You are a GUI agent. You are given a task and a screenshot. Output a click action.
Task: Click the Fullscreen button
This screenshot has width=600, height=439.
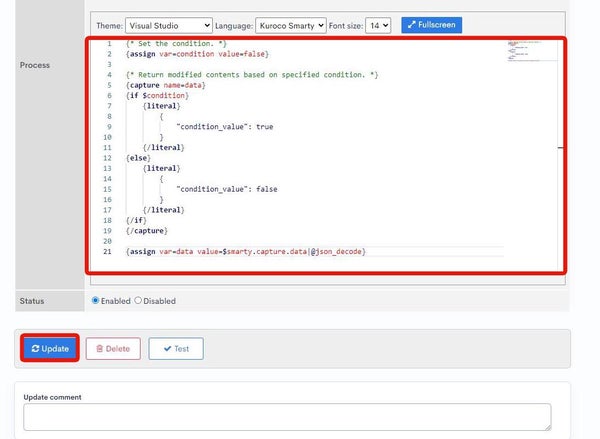[x=431, y=25]
